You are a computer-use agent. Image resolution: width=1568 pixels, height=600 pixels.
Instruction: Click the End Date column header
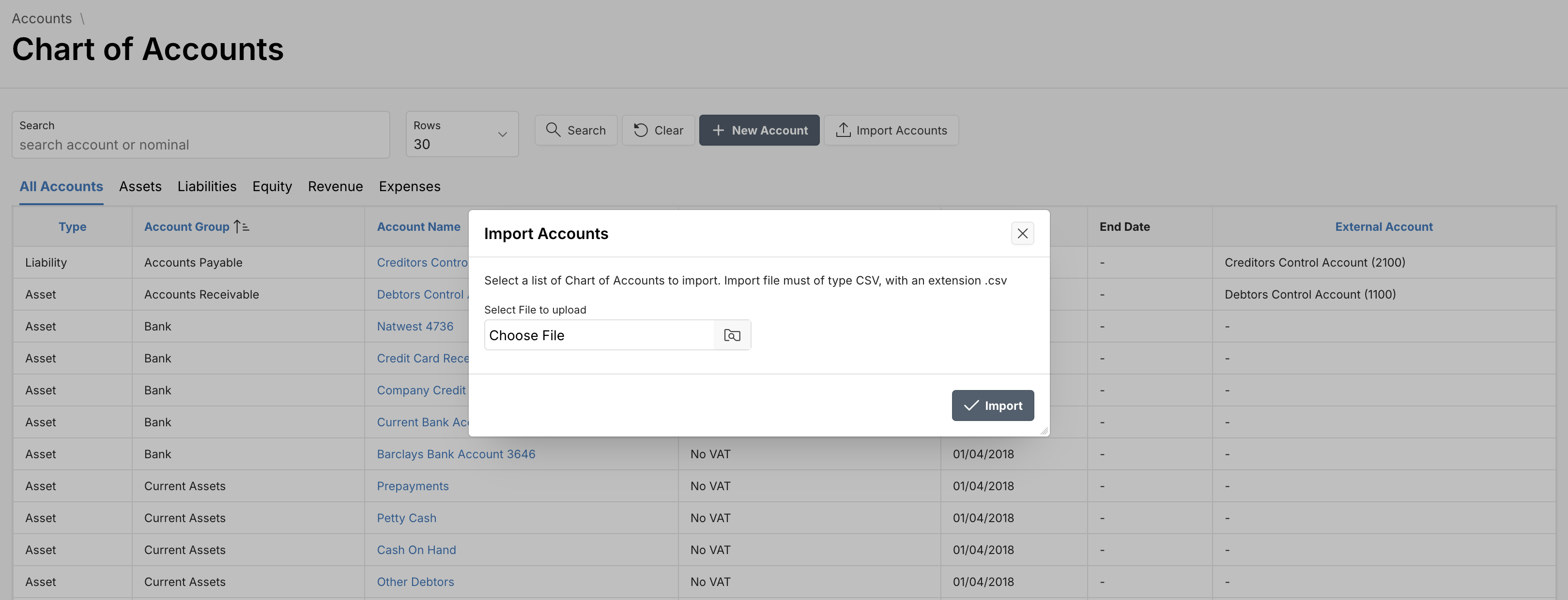tap(1124, 227)
